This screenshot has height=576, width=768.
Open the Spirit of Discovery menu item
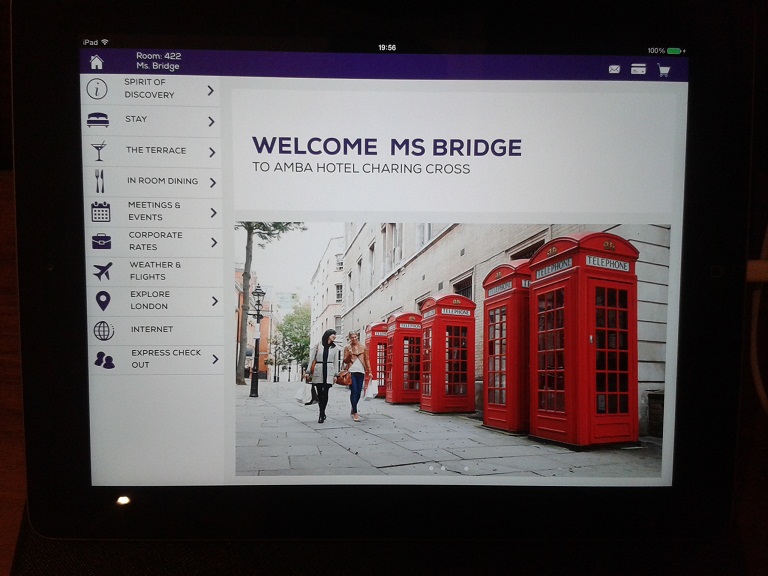pos(149,89)
